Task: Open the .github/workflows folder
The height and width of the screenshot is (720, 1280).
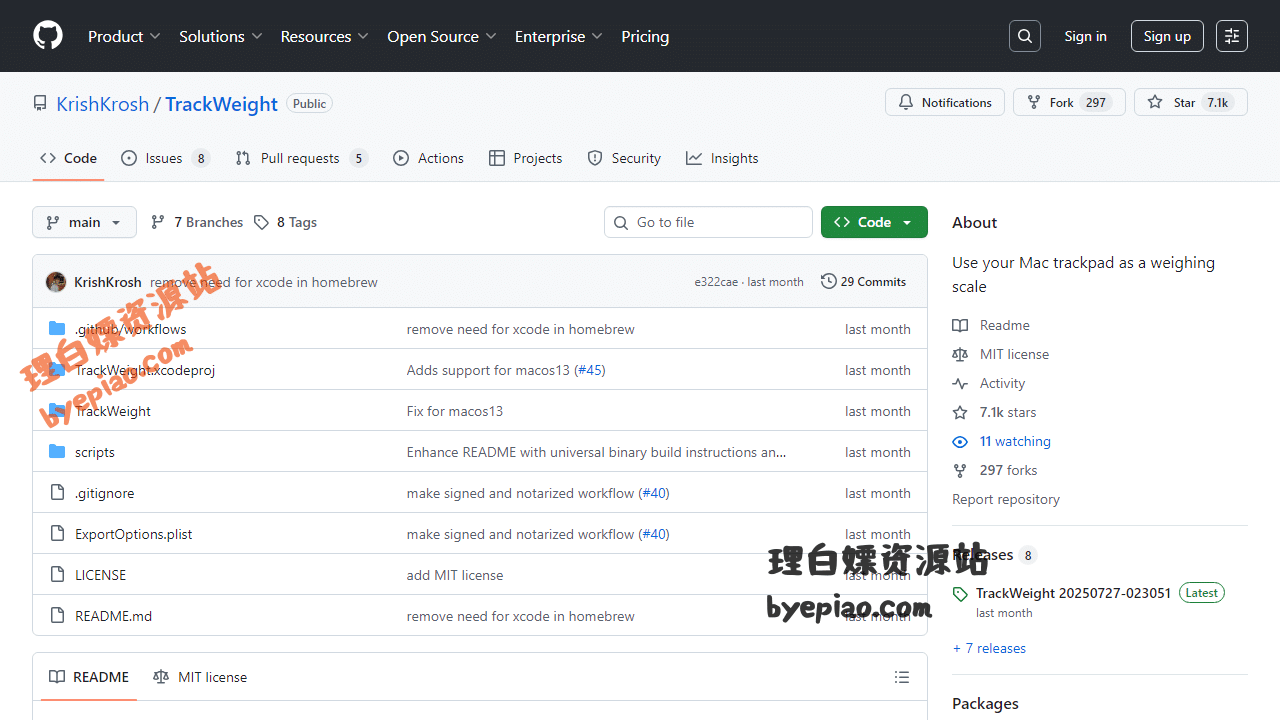Action: (x=130, y=329)
